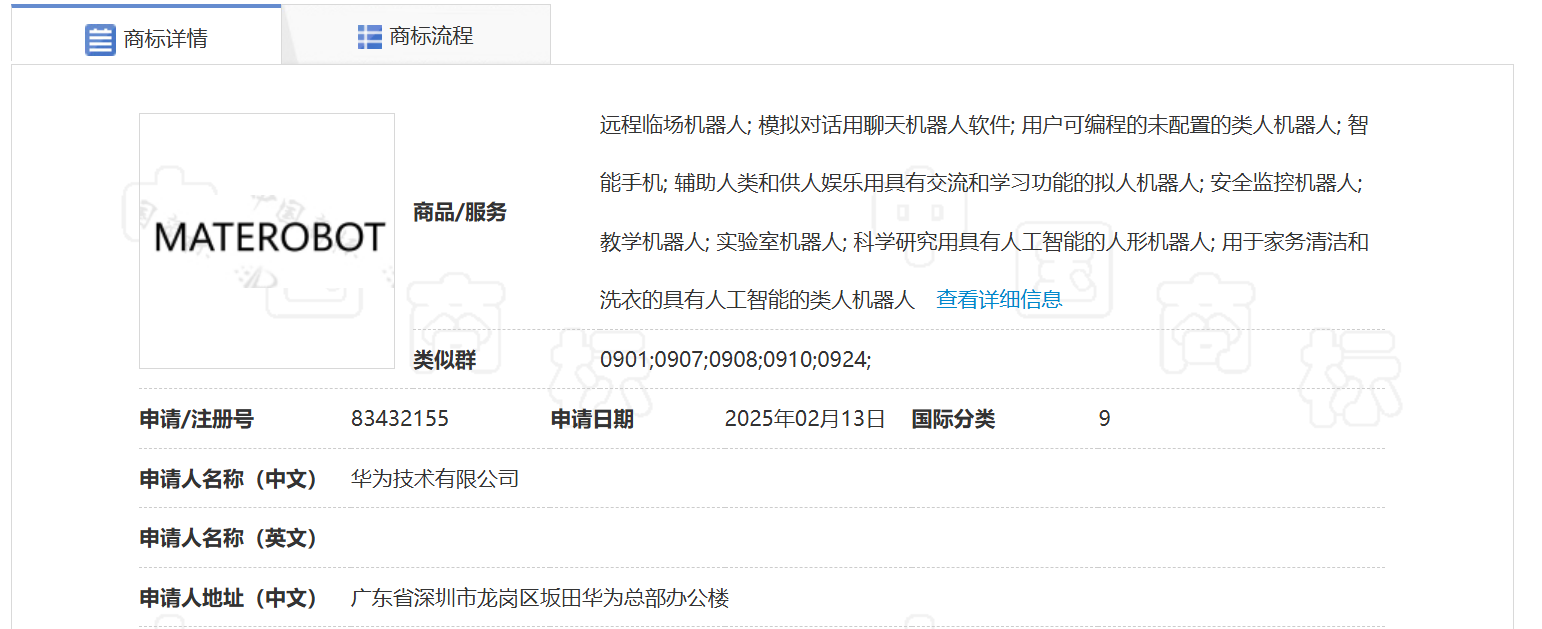The image size is (1542, 629).
Task: Open the 商标详情 tab
Action: point(147,36)
